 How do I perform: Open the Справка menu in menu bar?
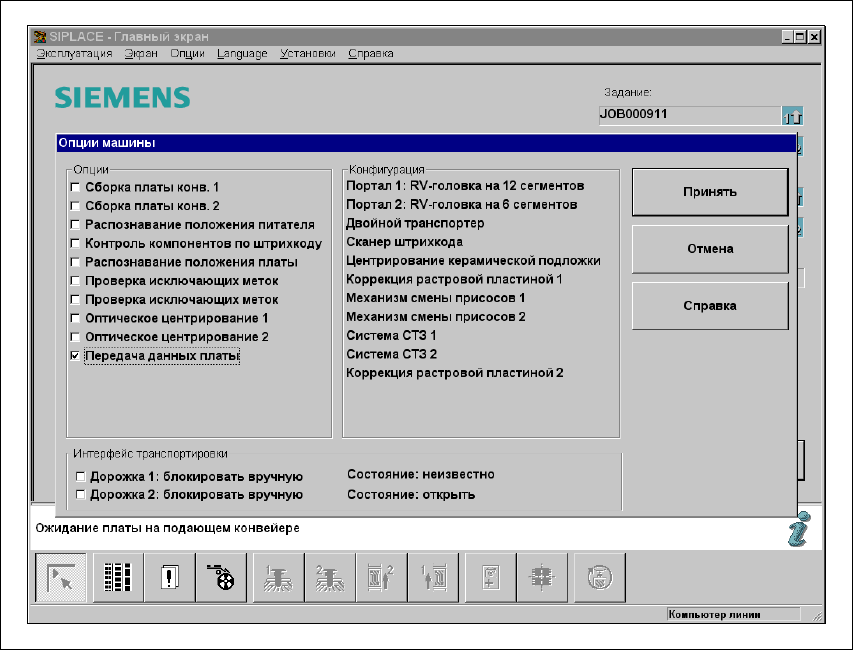pyautogui.click(x=370, y=53)
